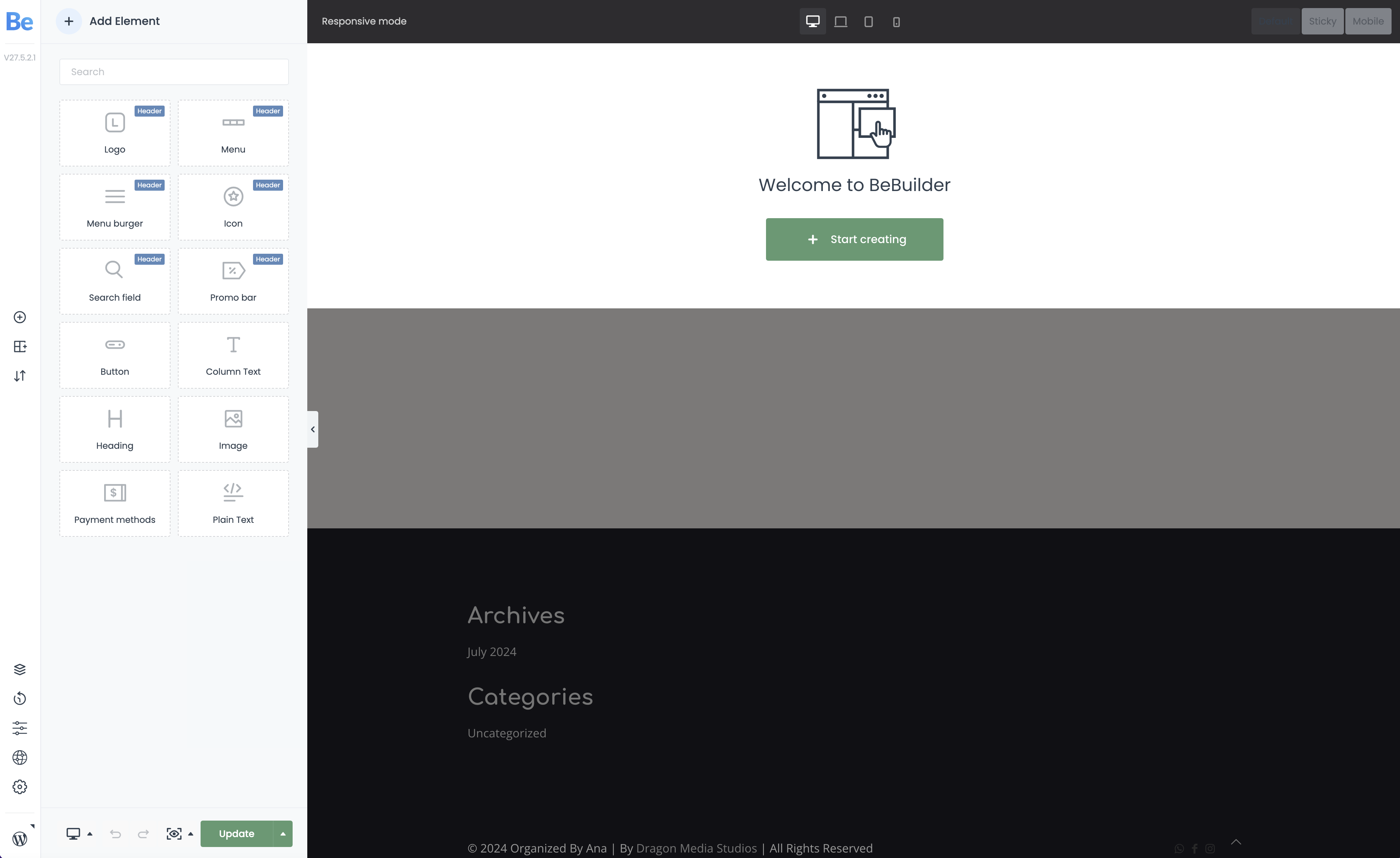This screenshot has width=1400, height=858.
Task: Add the Logo header element
Action: pyautogui.click(x=115, y=133)
